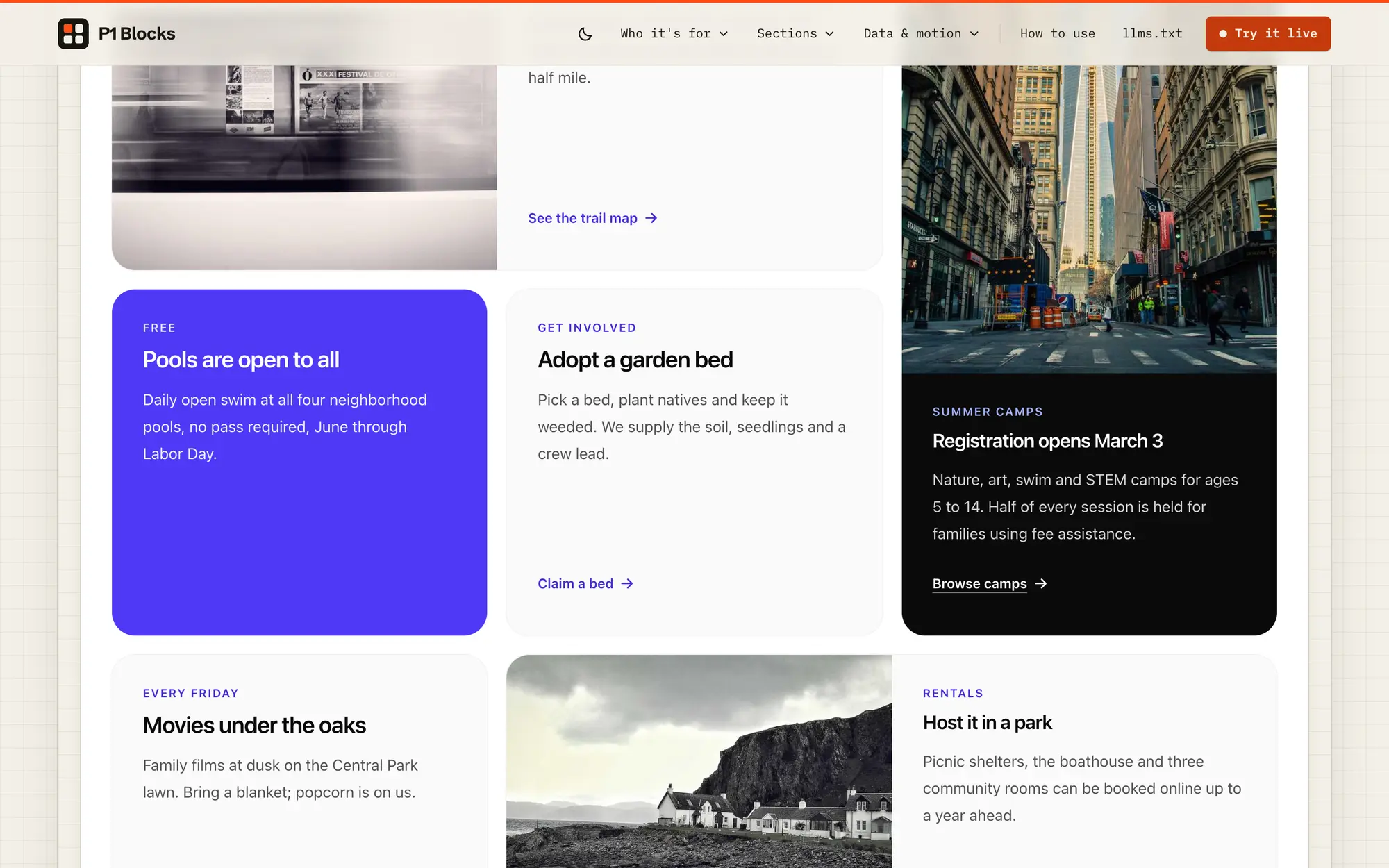Click the EVERY FRIDAY label
The width and height of the screenshot is (1389, 868).
[x=191, y=693]
